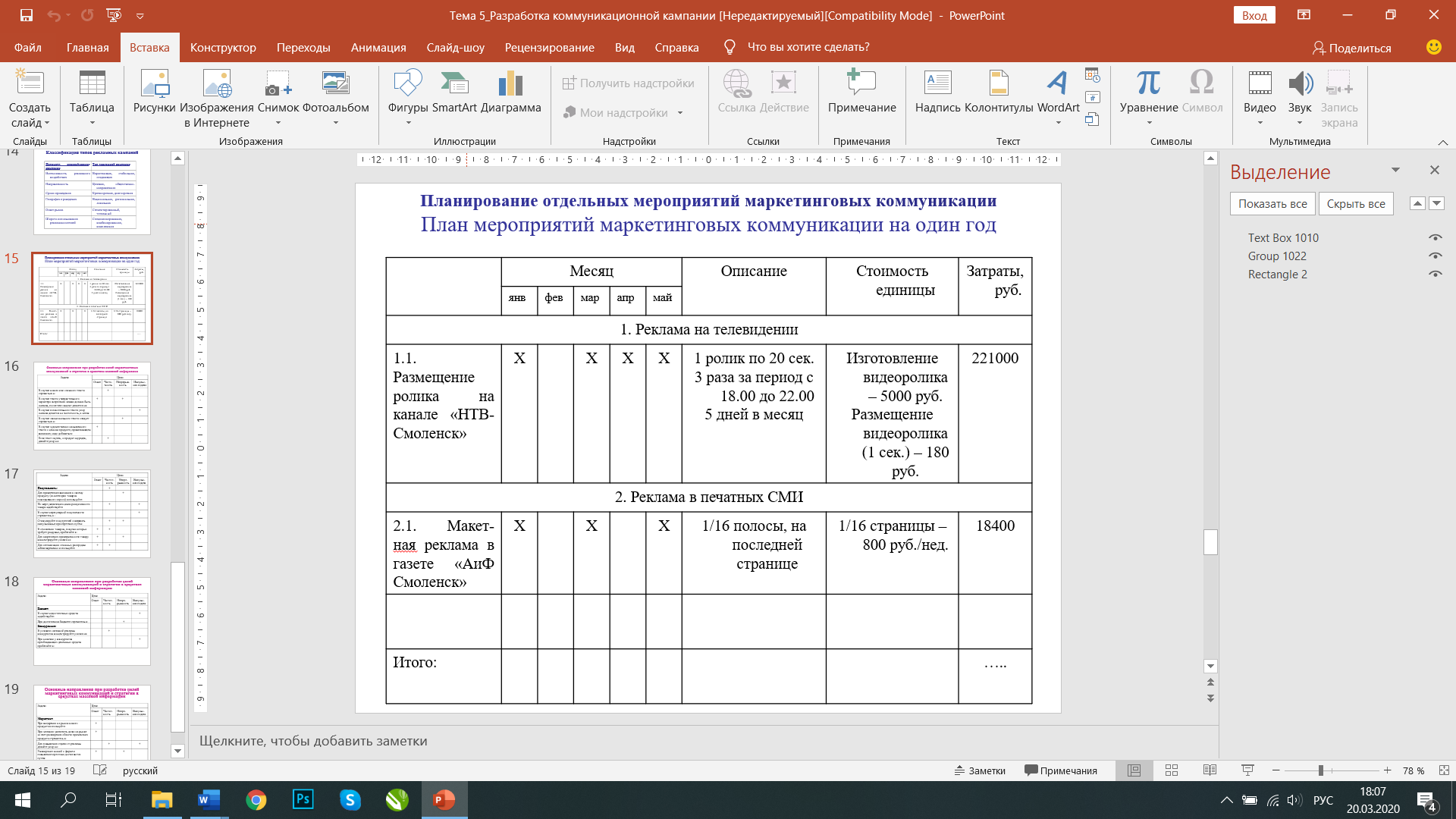The height and width of the screenshot is (819, 1456).
Task: Open the Фигуры shapes gallery
Action: pos(408,97)
